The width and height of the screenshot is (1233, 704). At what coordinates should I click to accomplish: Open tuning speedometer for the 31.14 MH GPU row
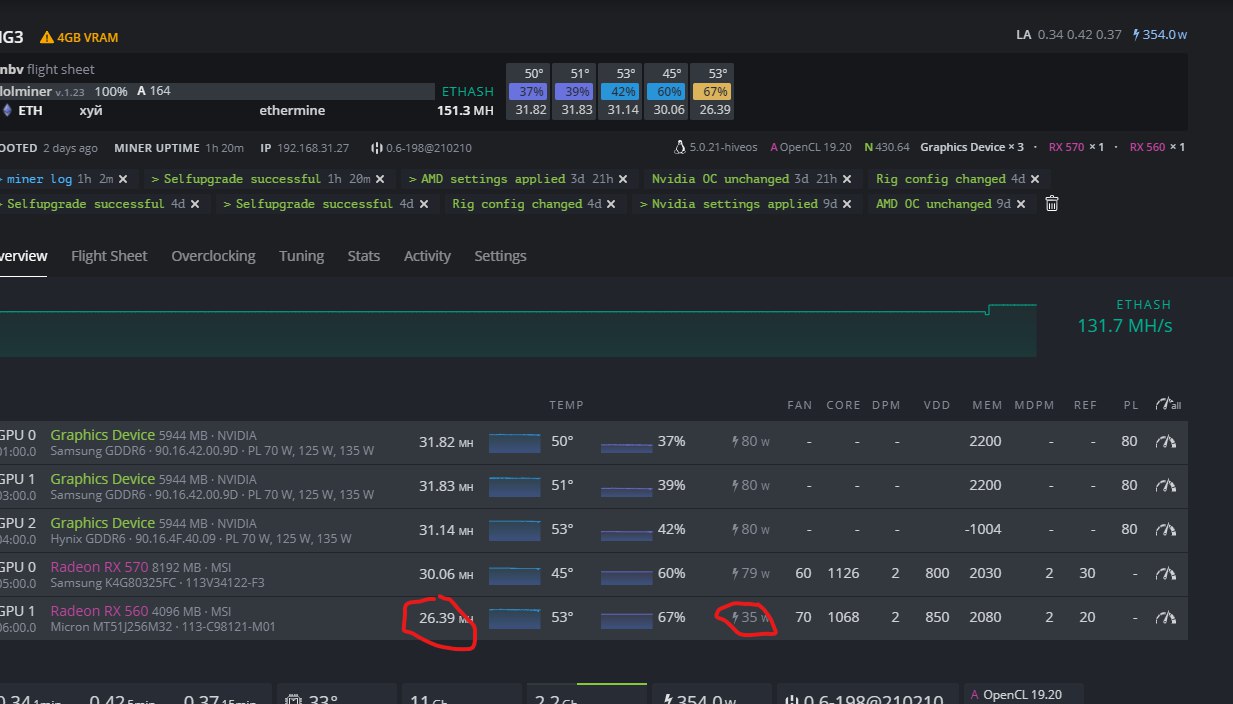click(x=1166, y=529)
